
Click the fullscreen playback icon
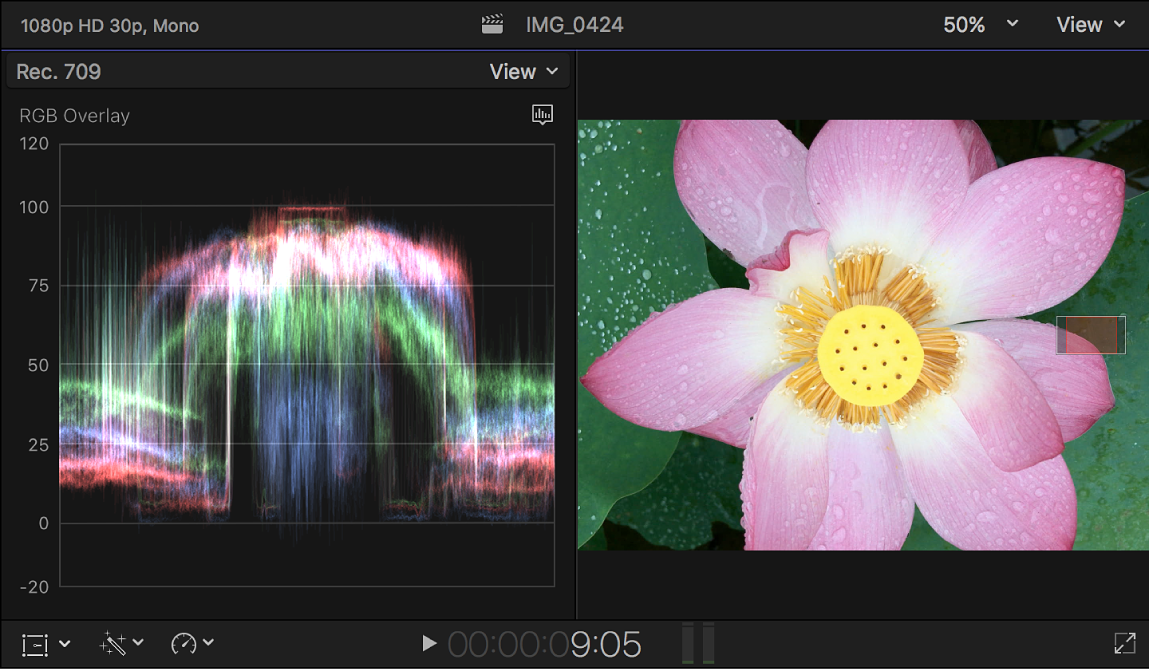pos(1123,644)
